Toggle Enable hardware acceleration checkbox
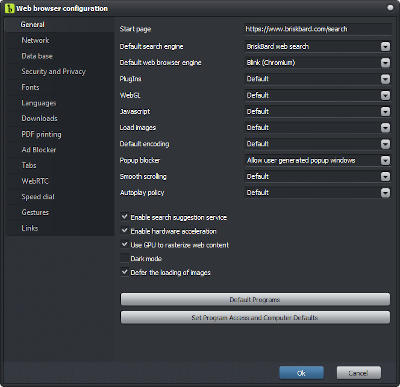This screenshot has height=387, width=400. (125, 231)
